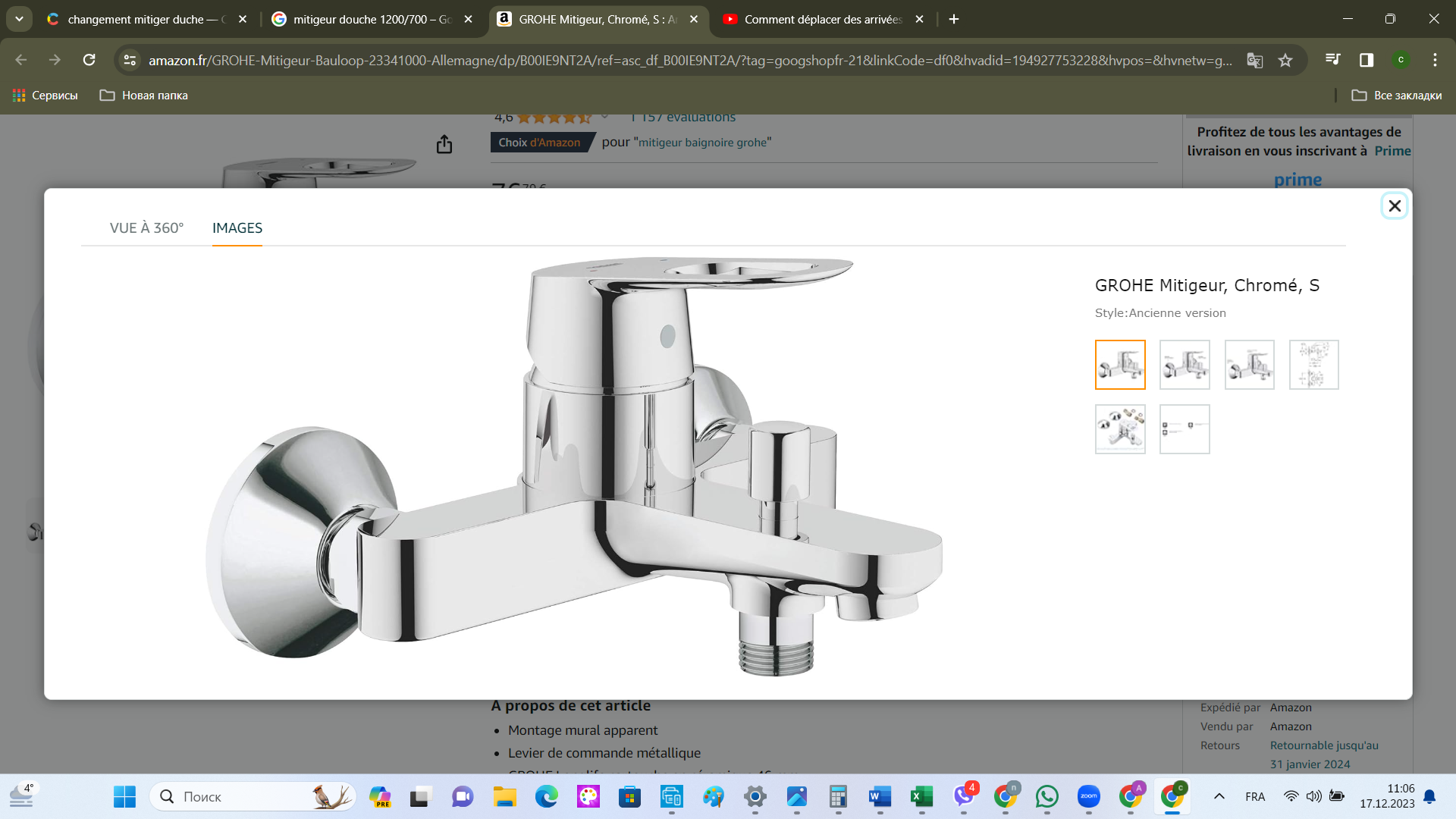Open a new browser tab
Image resolution: width=1456 pixels, height=819 pixels.
click(x=954, y=19)
